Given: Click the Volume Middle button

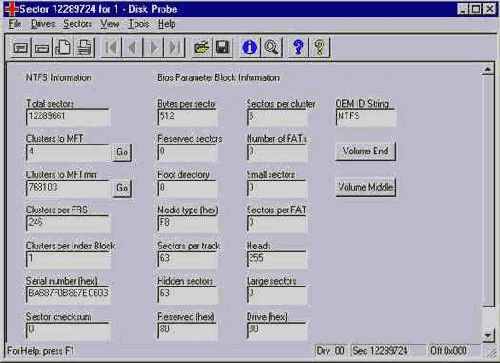Looking at the screenshot, I should 365,187.
